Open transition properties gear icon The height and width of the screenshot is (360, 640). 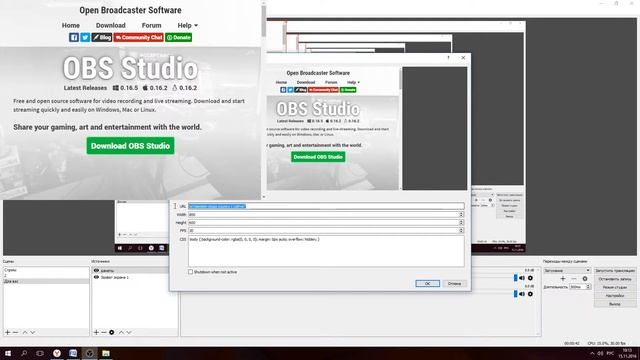(585, 278)
